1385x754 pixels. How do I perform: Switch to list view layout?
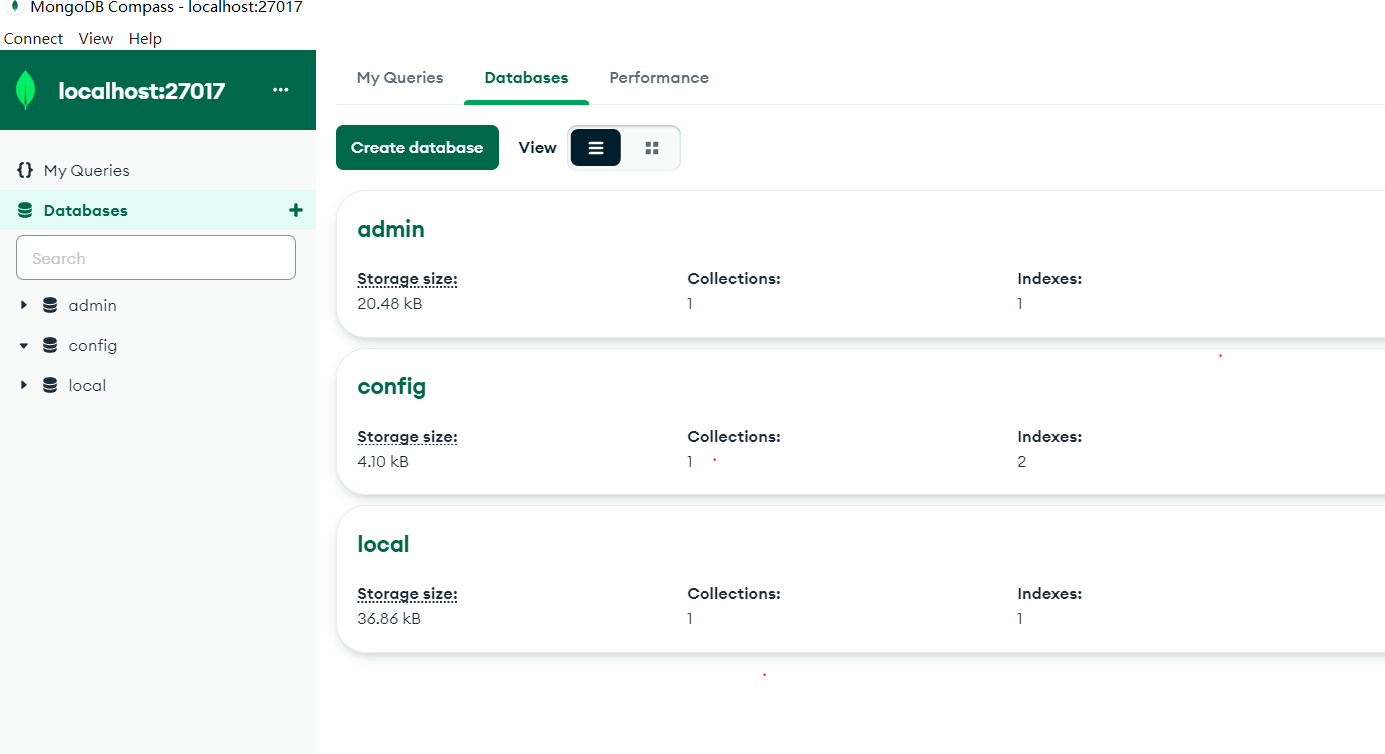(596, 148)
